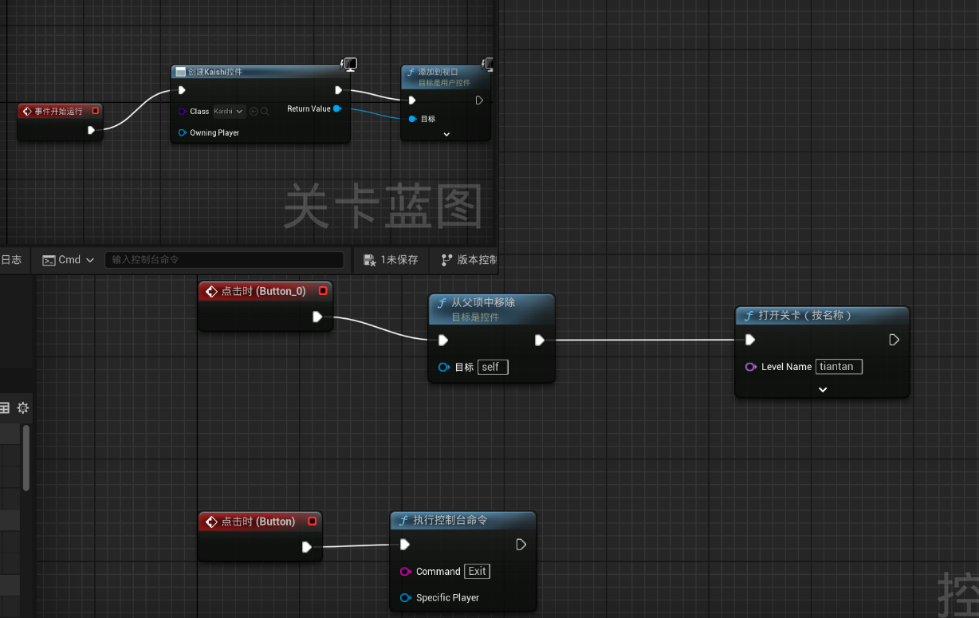Open the 版本控制 source control menu
979x618 pixels.
click(x=468, y=260)
